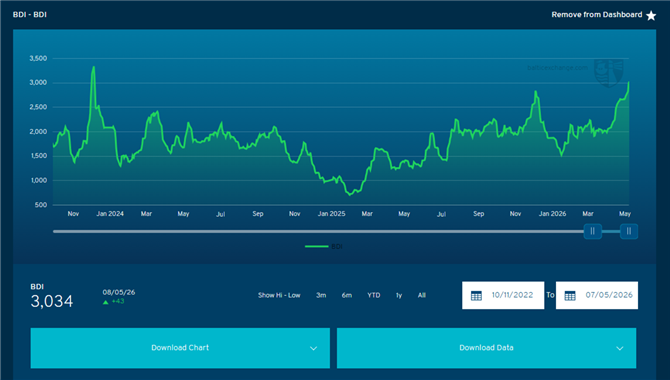
Task: Click the +43 change value
Action: 118,301
